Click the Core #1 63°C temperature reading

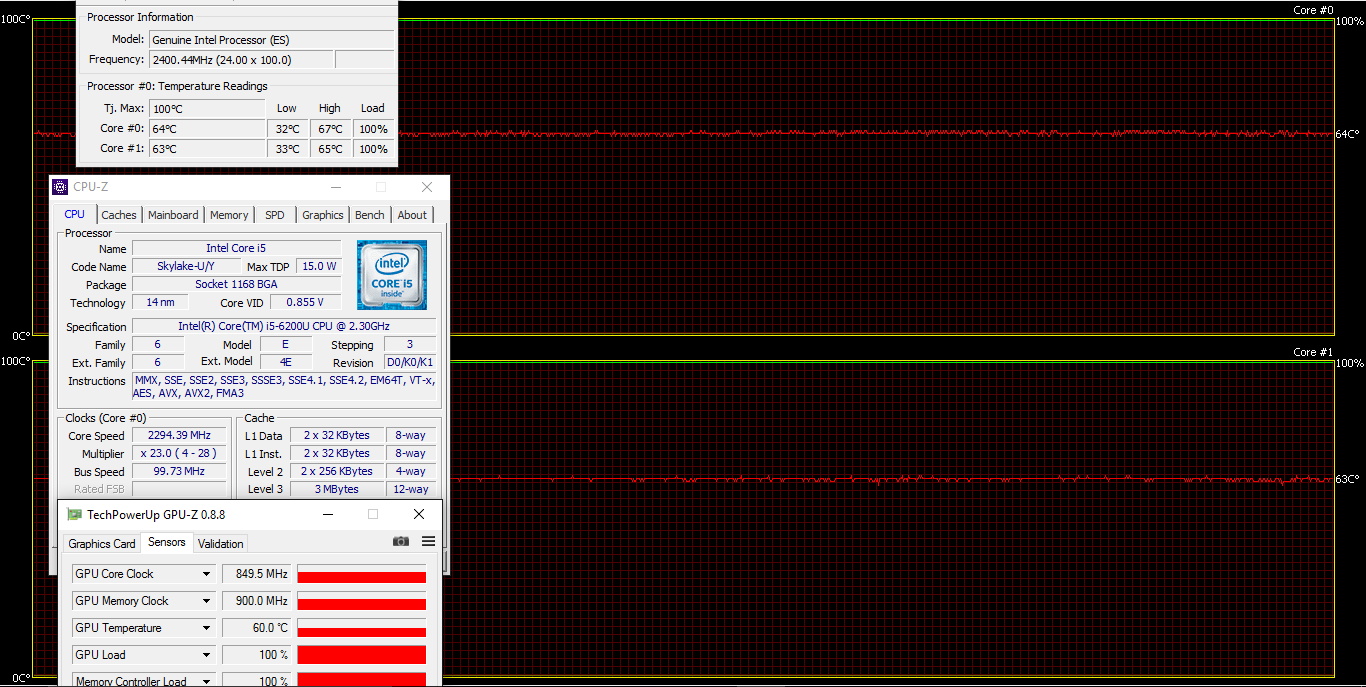pos(207,149)
